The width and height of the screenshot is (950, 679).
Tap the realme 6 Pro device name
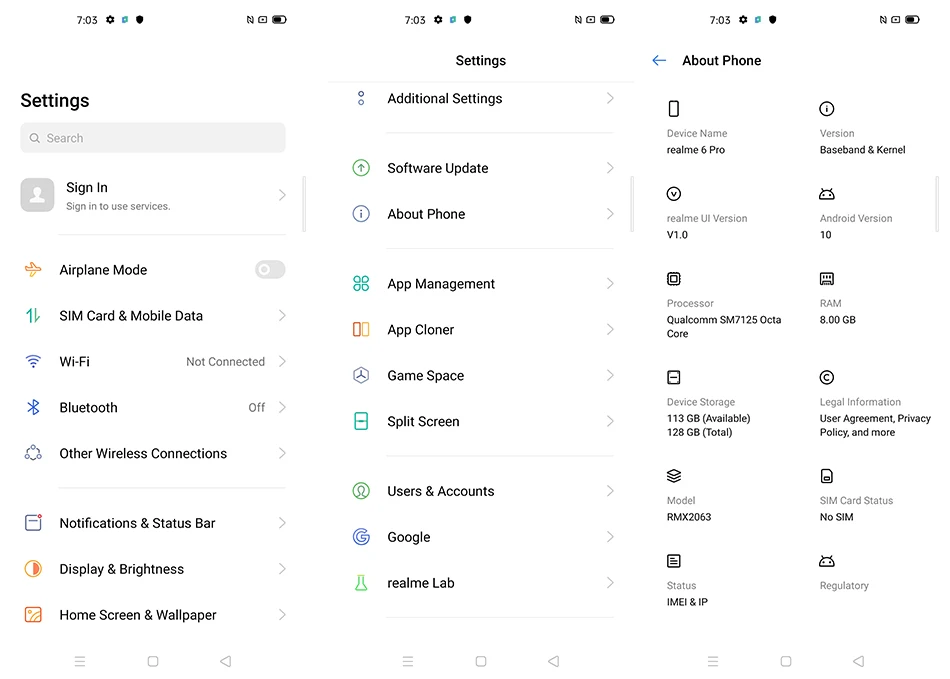click(x=696, y=150)
